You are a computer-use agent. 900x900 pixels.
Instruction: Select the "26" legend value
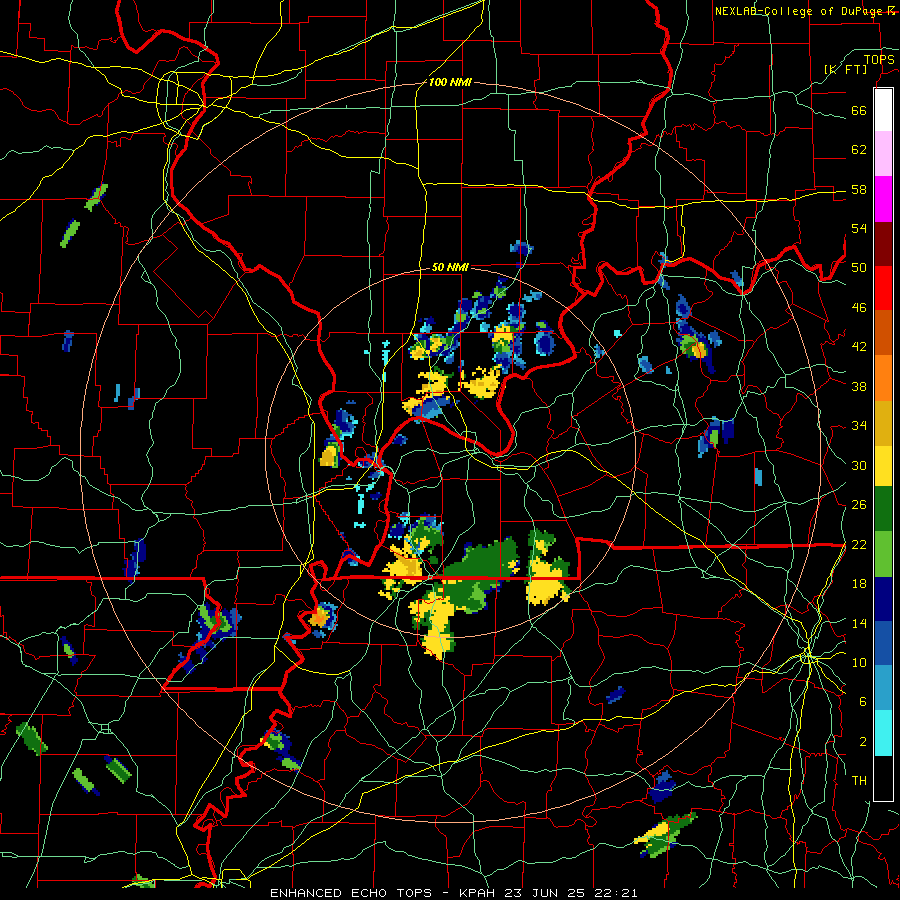(x=859, y=505)
